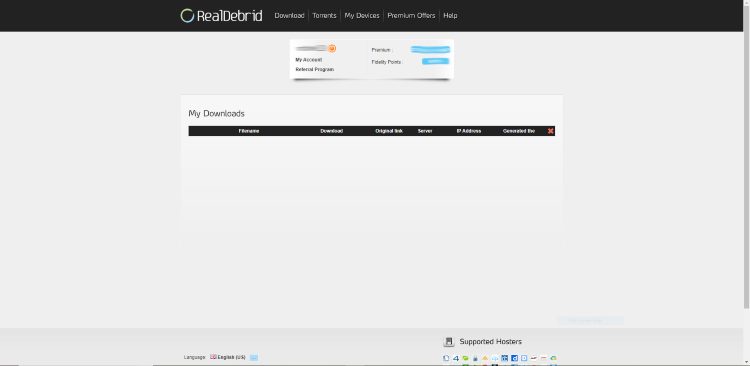Click the padlock hoster icon

475,358
